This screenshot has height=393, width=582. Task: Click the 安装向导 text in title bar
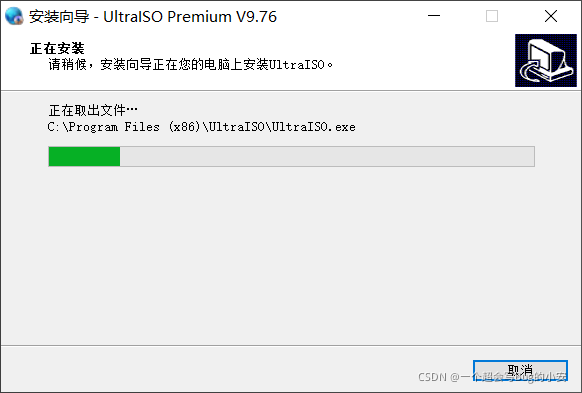click(x=59, y=17)
